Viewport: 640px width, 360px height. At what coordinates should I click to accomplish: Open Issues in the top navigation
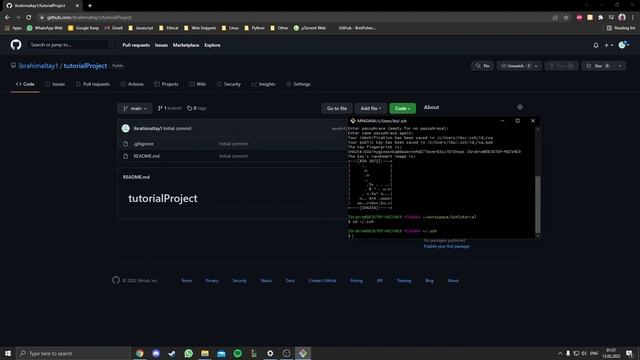pyautogui.click(x=161, y=45)
